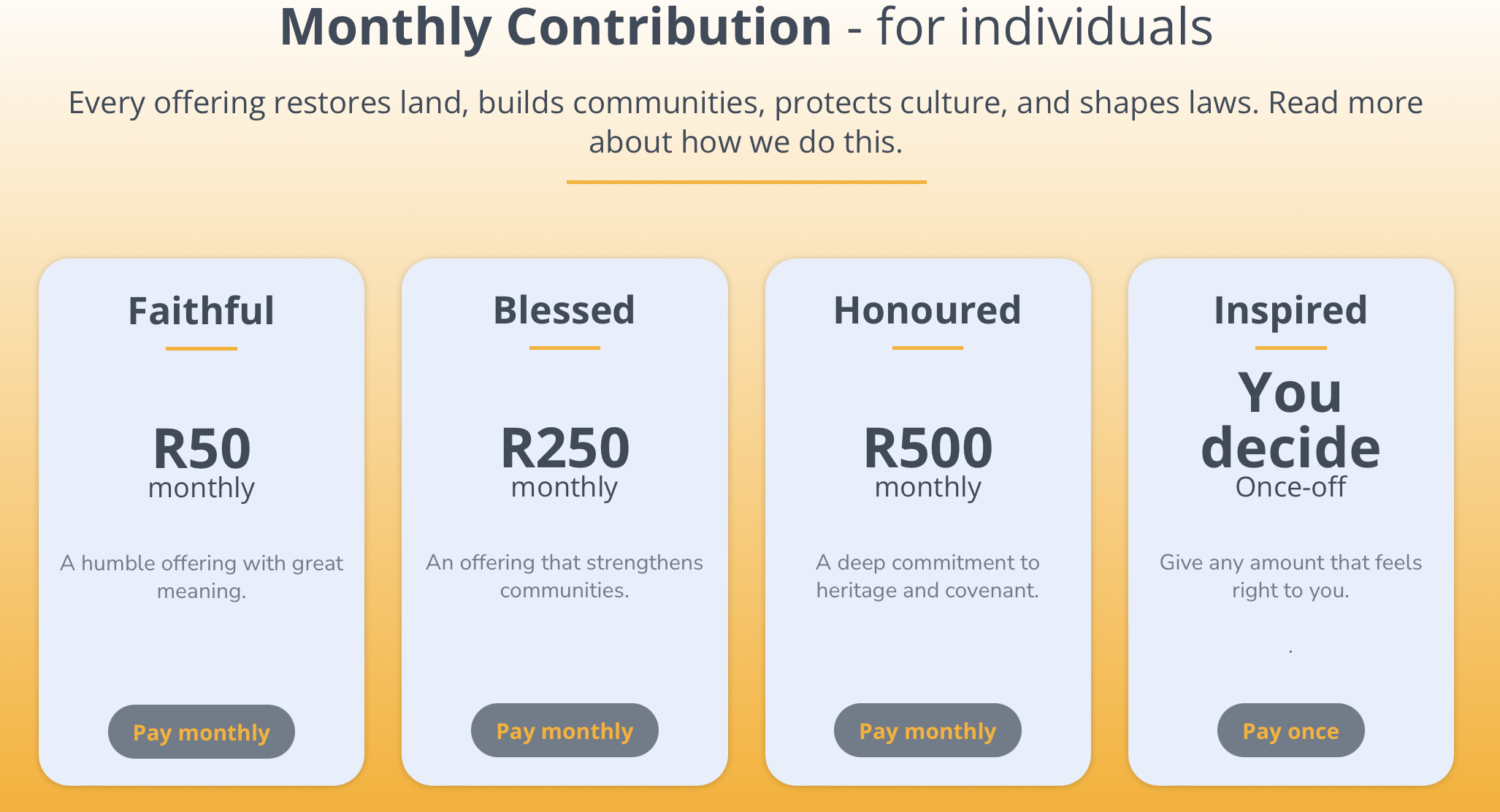The width and height of the screenshot is (1500, 812).
Task: Click the Pay monthly button under Honoured
Action: tap(927, 730)
